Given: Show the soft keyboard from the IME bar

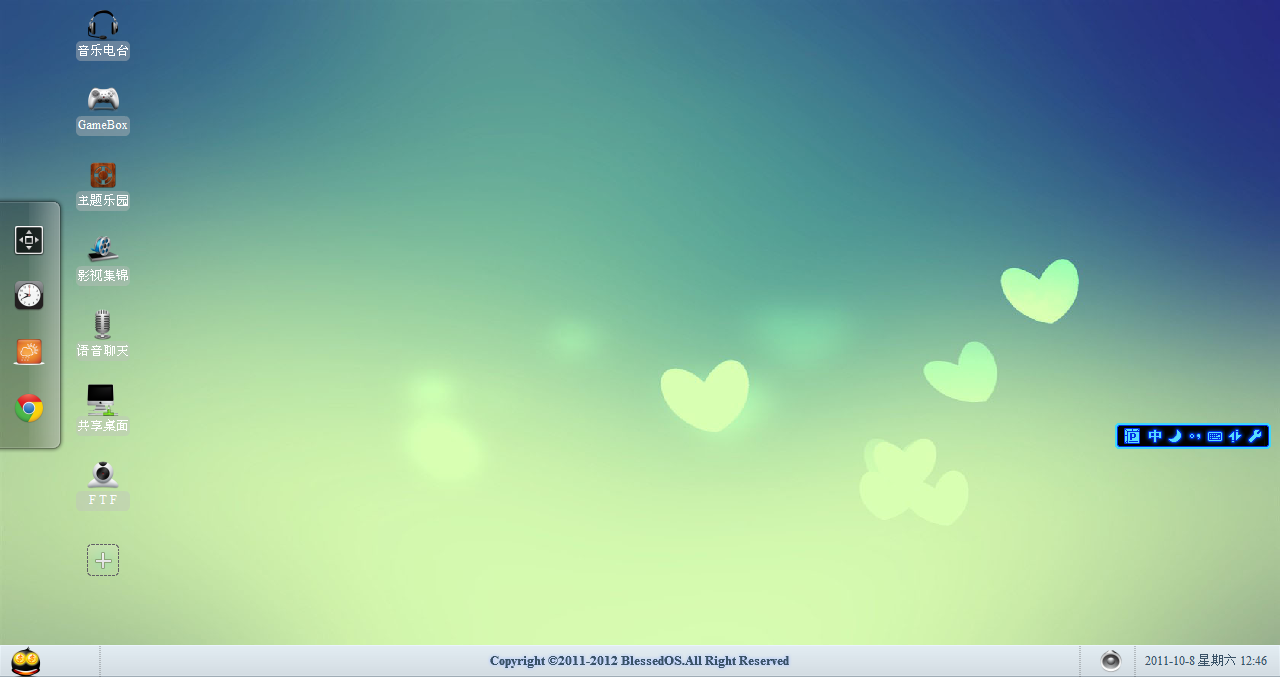Looking at the screenshot, I should point(1213,436).
